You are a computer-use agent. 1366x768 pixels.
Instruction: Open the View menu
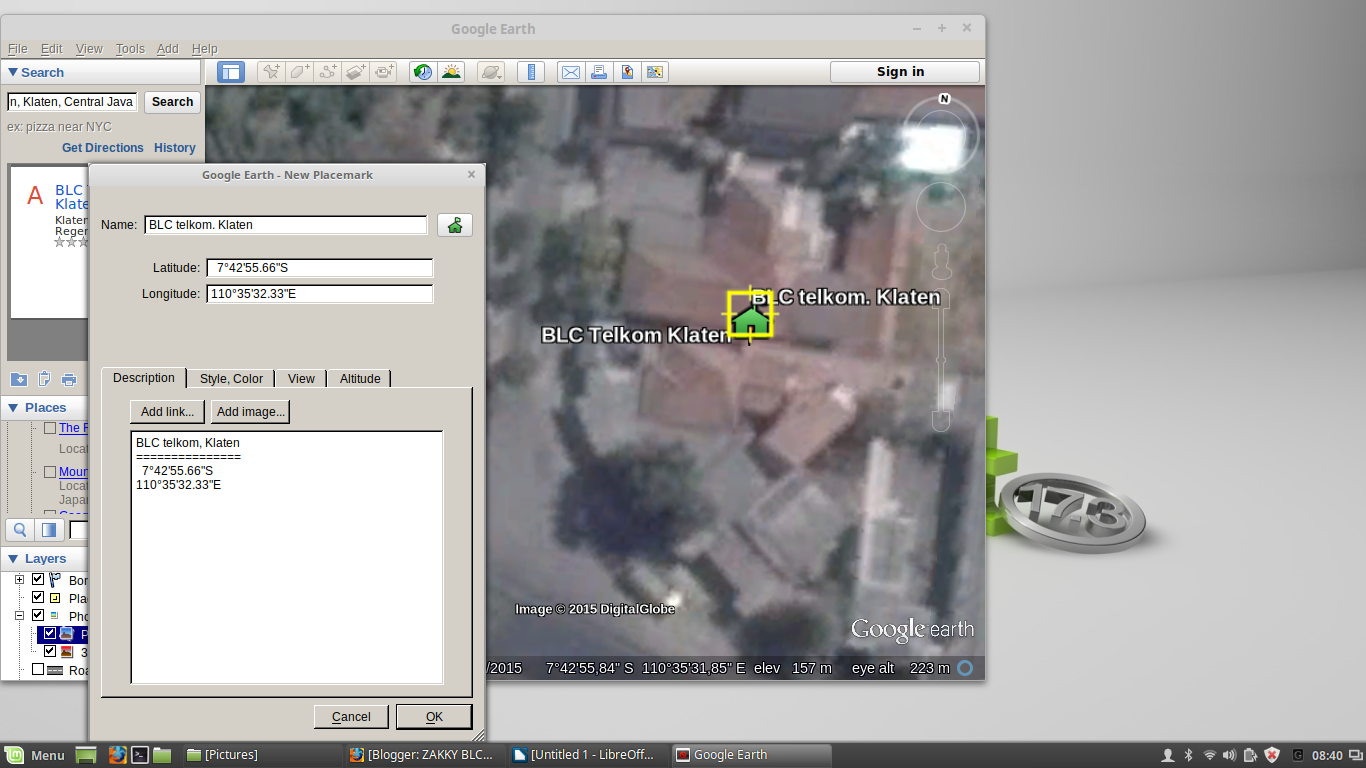tap(89, 48)
